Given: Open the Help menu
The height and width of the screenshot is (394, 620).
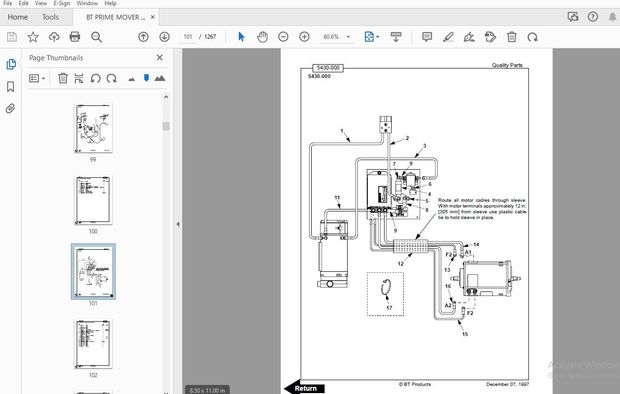Looking at the screenshot, I should point(110,3).
